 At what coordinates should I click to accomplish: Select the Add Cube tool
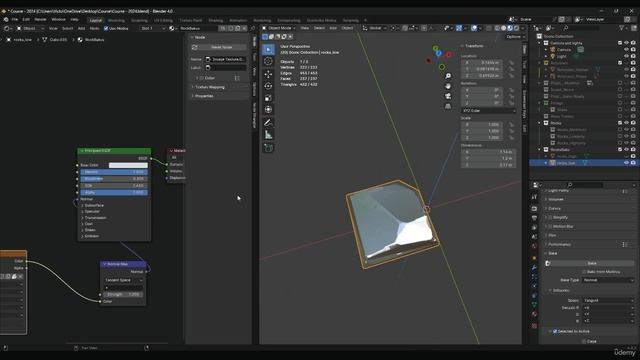pyautogui.click(x=268, y=148)
